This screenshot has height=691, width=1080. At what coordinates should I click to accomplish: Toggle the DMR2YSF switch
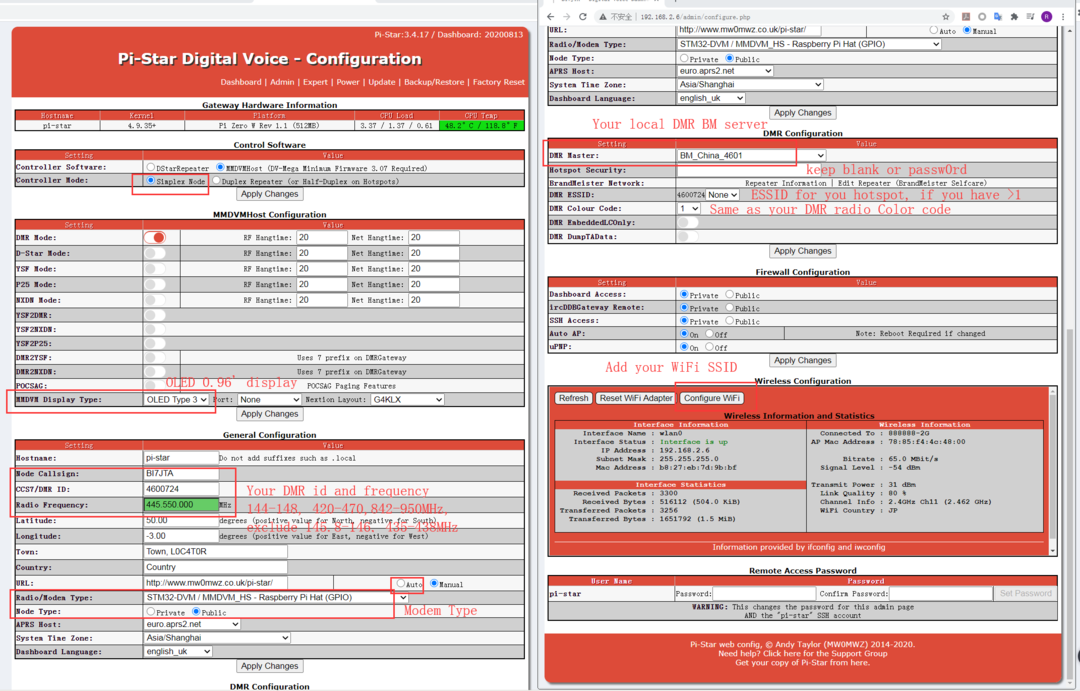point(155,358)
